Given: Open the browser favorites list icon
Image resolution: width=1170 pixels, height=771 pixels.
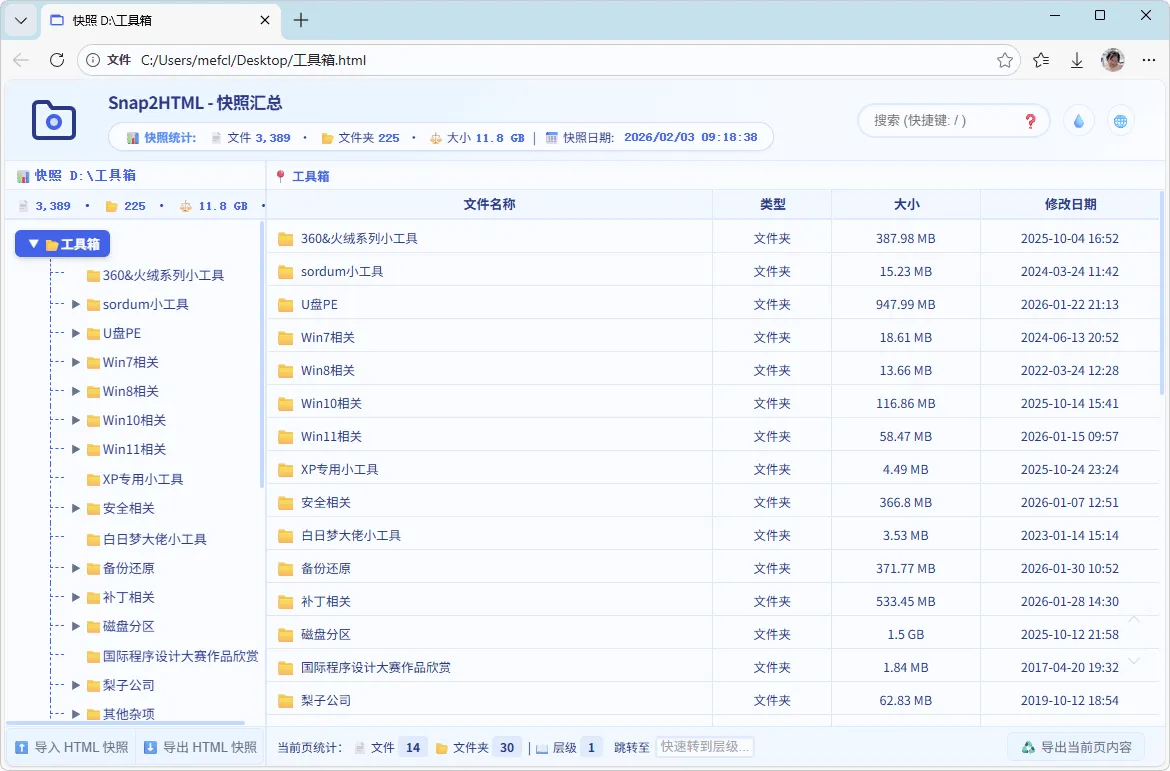Looking at the screenshot, I should [1041, 60].
